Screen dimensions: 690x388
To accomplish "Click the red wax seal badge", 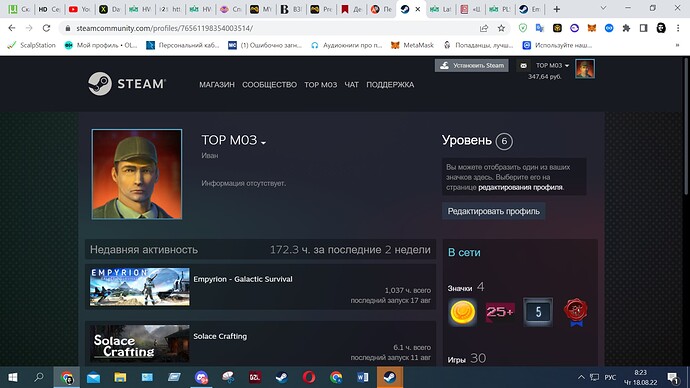I will [x=575, y=312].
